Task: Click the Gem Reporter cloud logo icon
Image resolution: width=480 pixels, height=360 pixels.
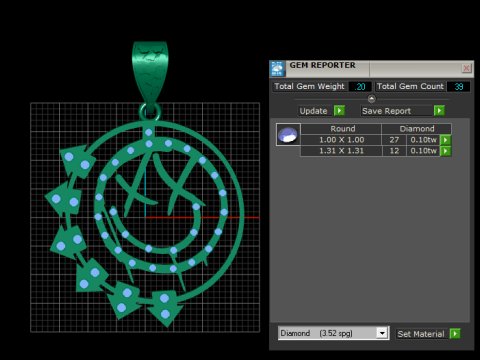Action: 277,69
